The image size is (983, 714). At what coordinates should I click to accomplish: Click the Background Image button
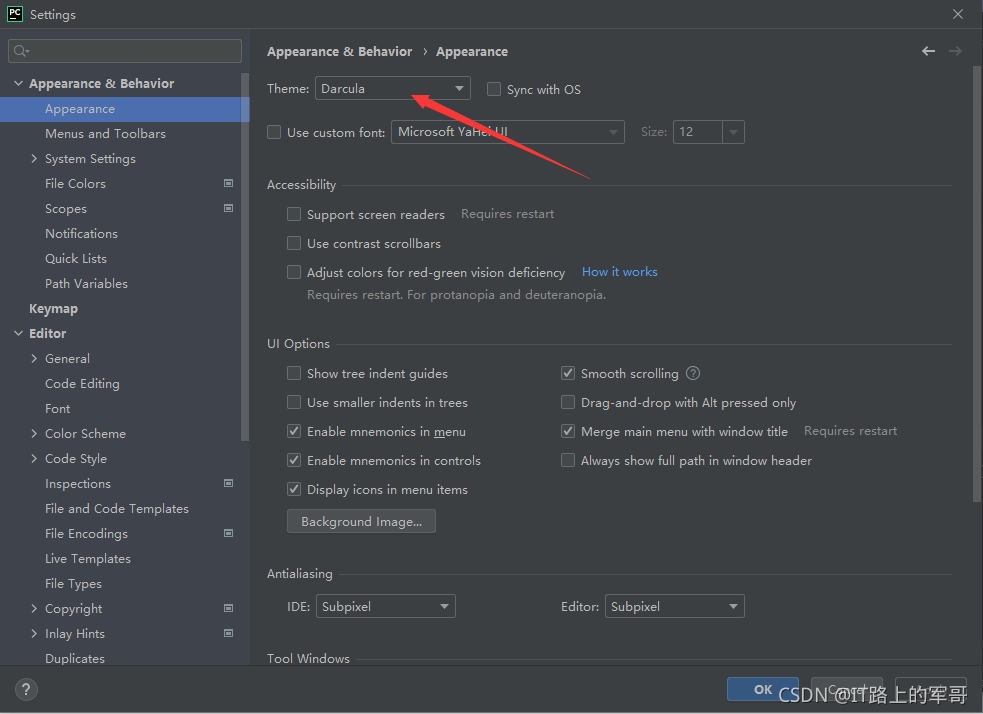click(361, 522)
